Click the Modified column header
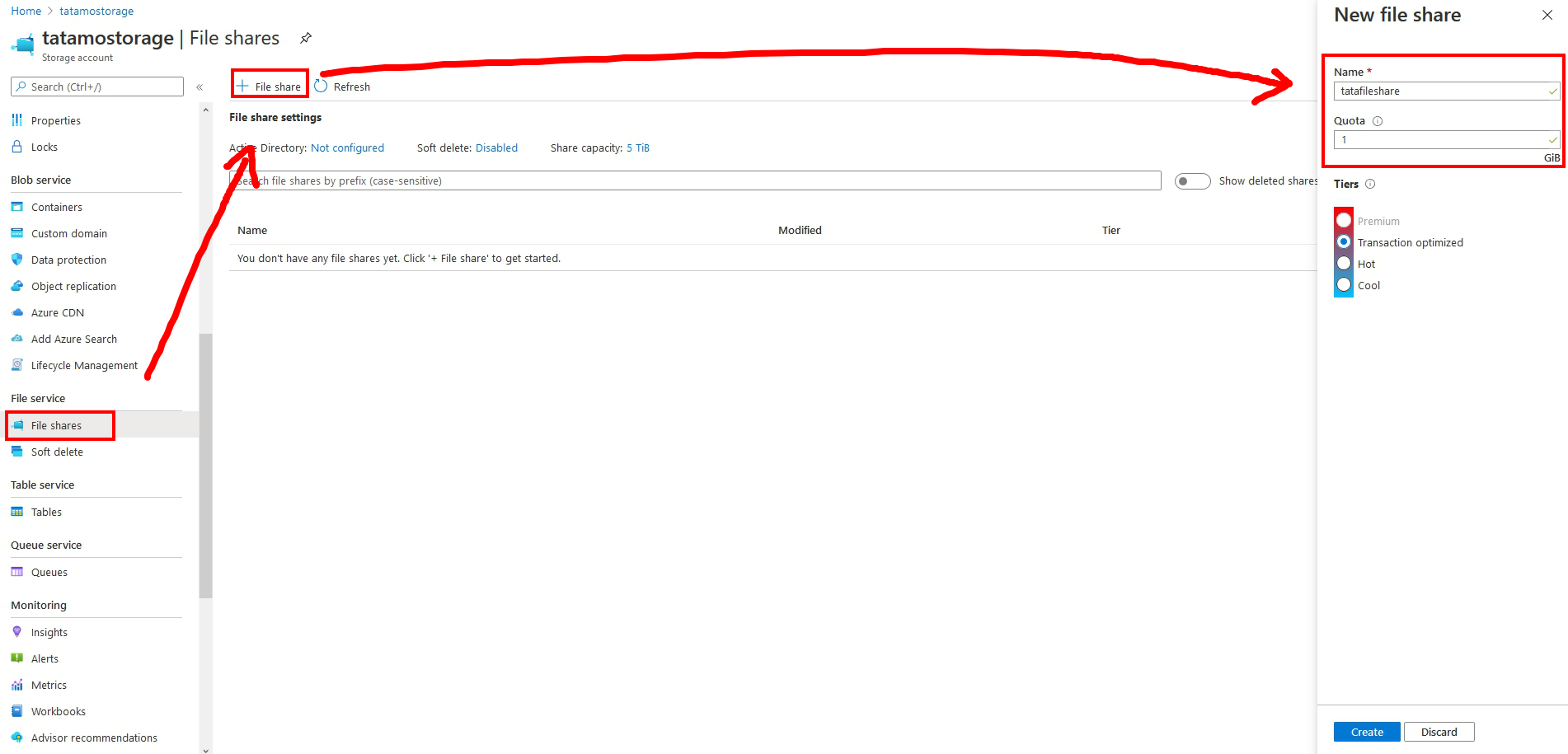 tap(800, 230)
